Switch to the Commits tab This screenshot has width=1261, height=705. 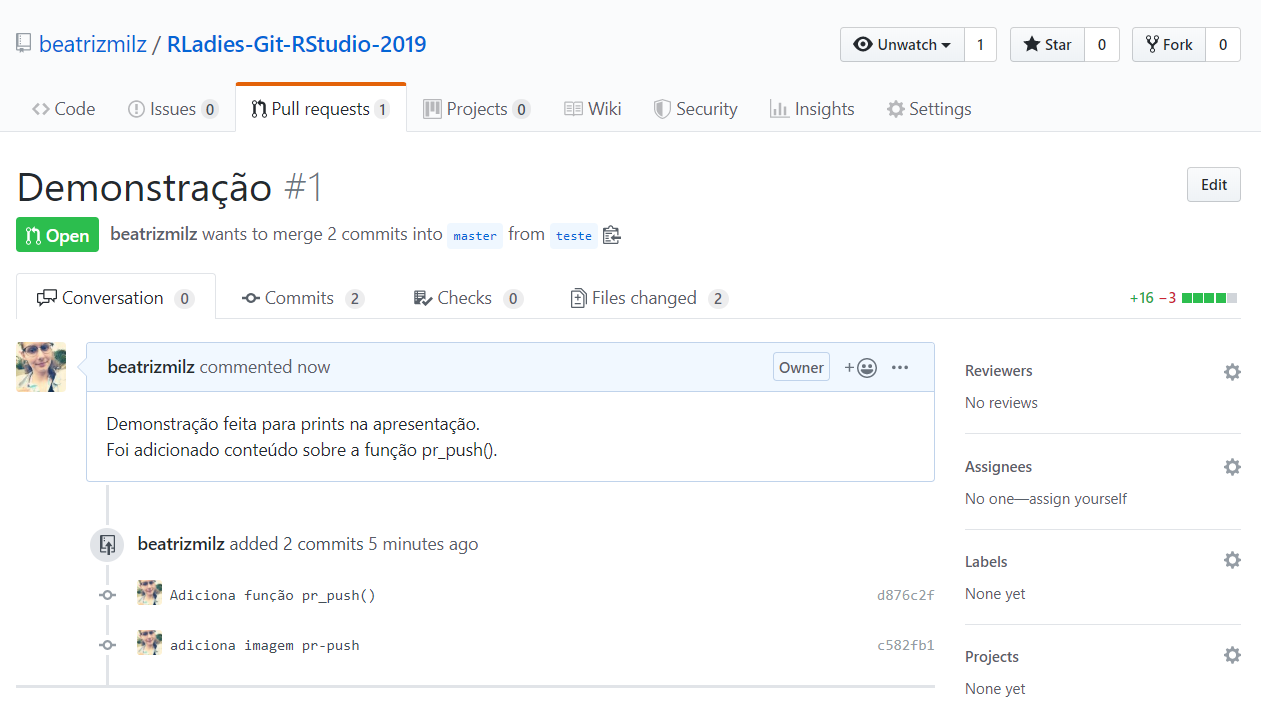click(303, 298)
